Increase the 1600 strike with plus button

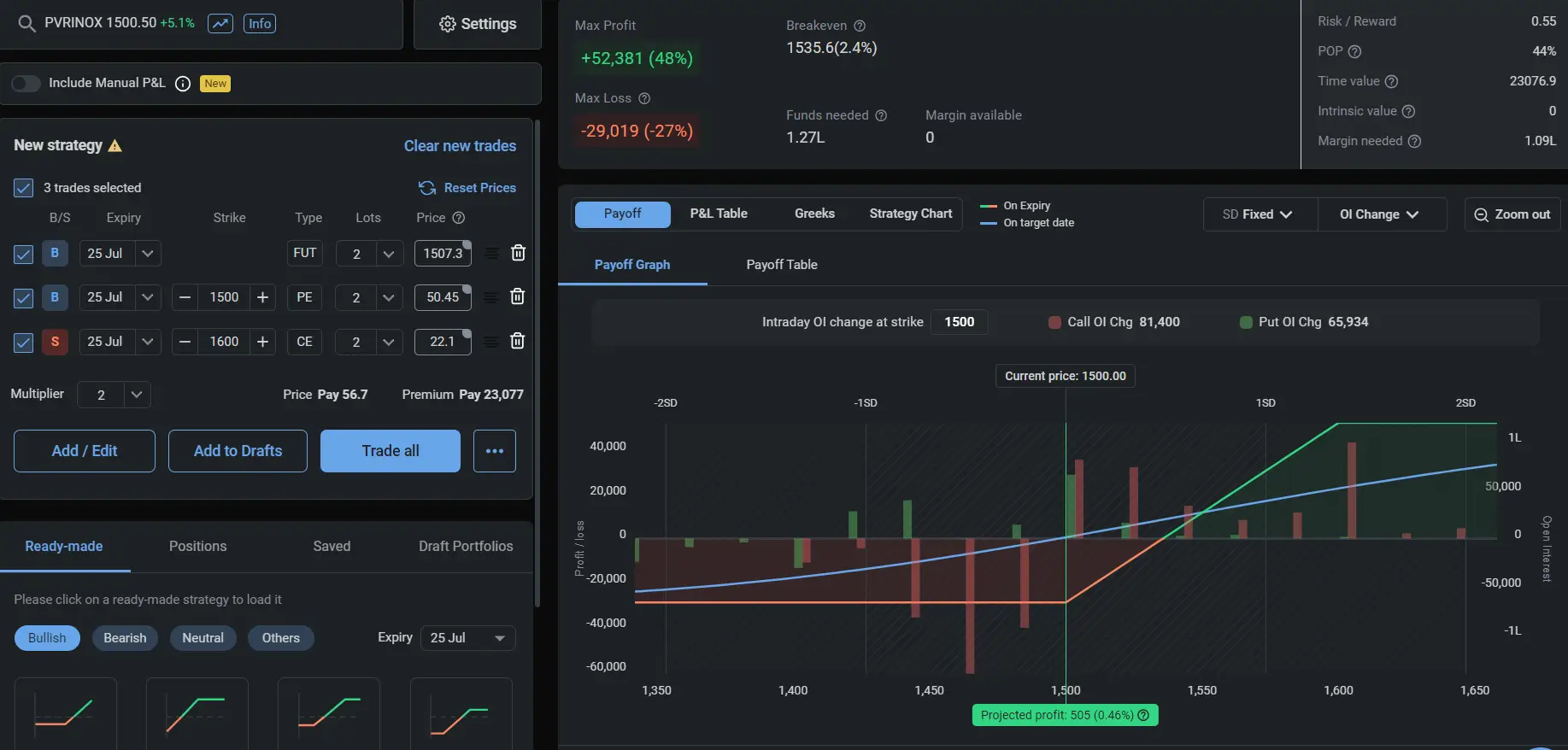[263, 341]
